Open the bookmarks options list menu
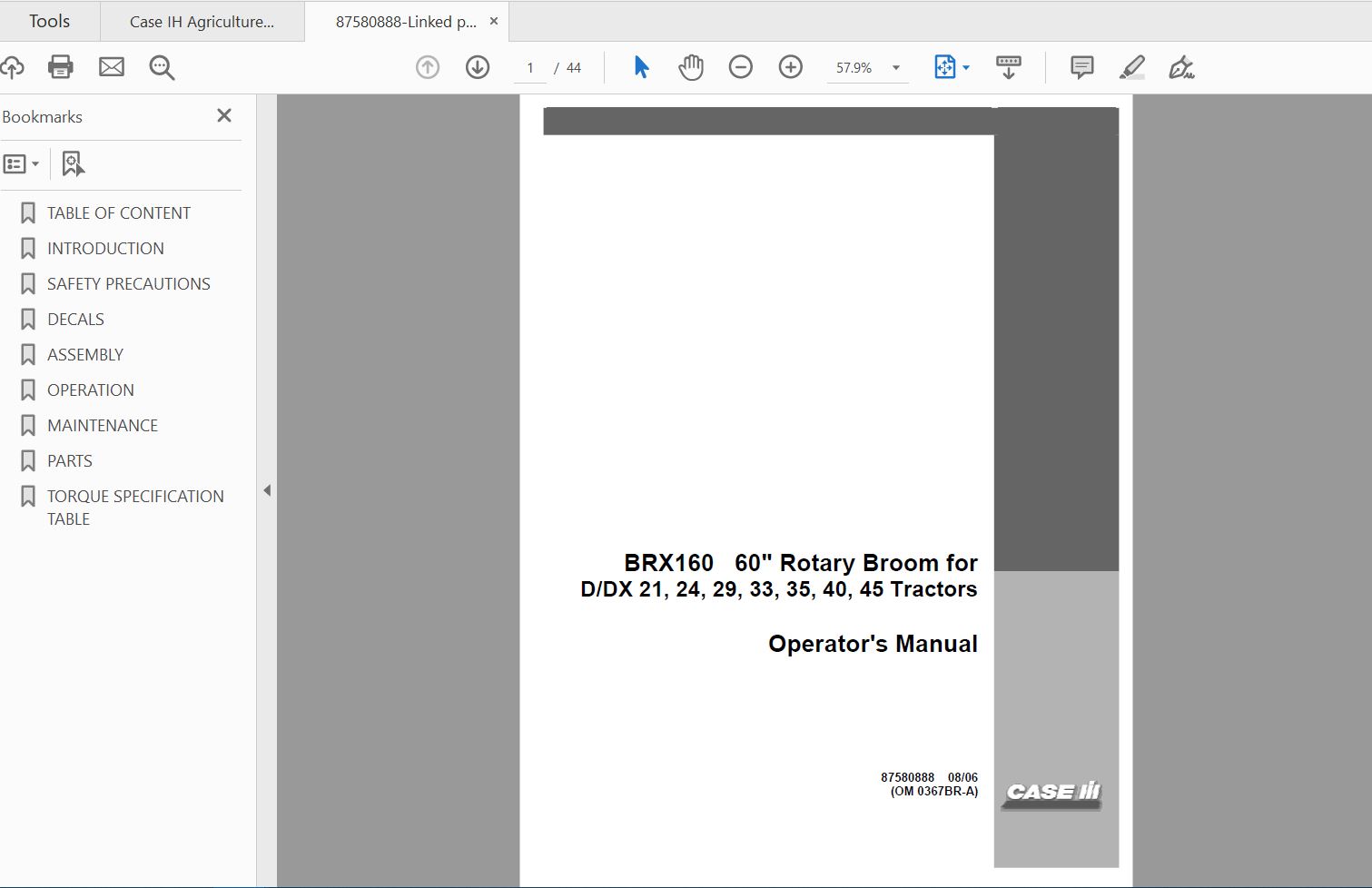Viewport: 1372px width, 888px height. point(22,164)
